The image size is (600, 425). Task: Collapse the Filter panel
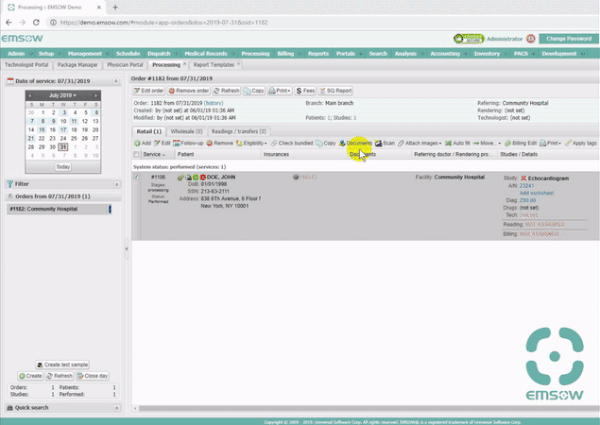116,184
